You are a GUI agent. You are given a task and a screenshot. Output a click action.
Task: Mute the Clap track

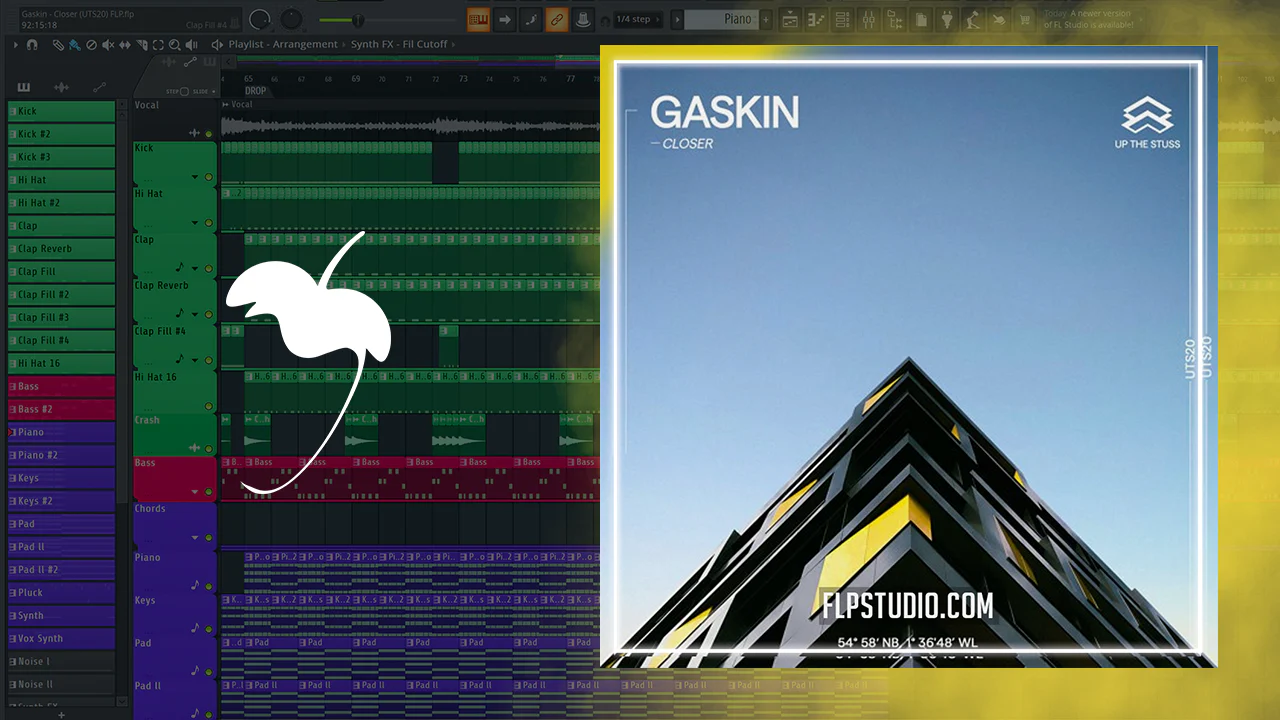209,269
